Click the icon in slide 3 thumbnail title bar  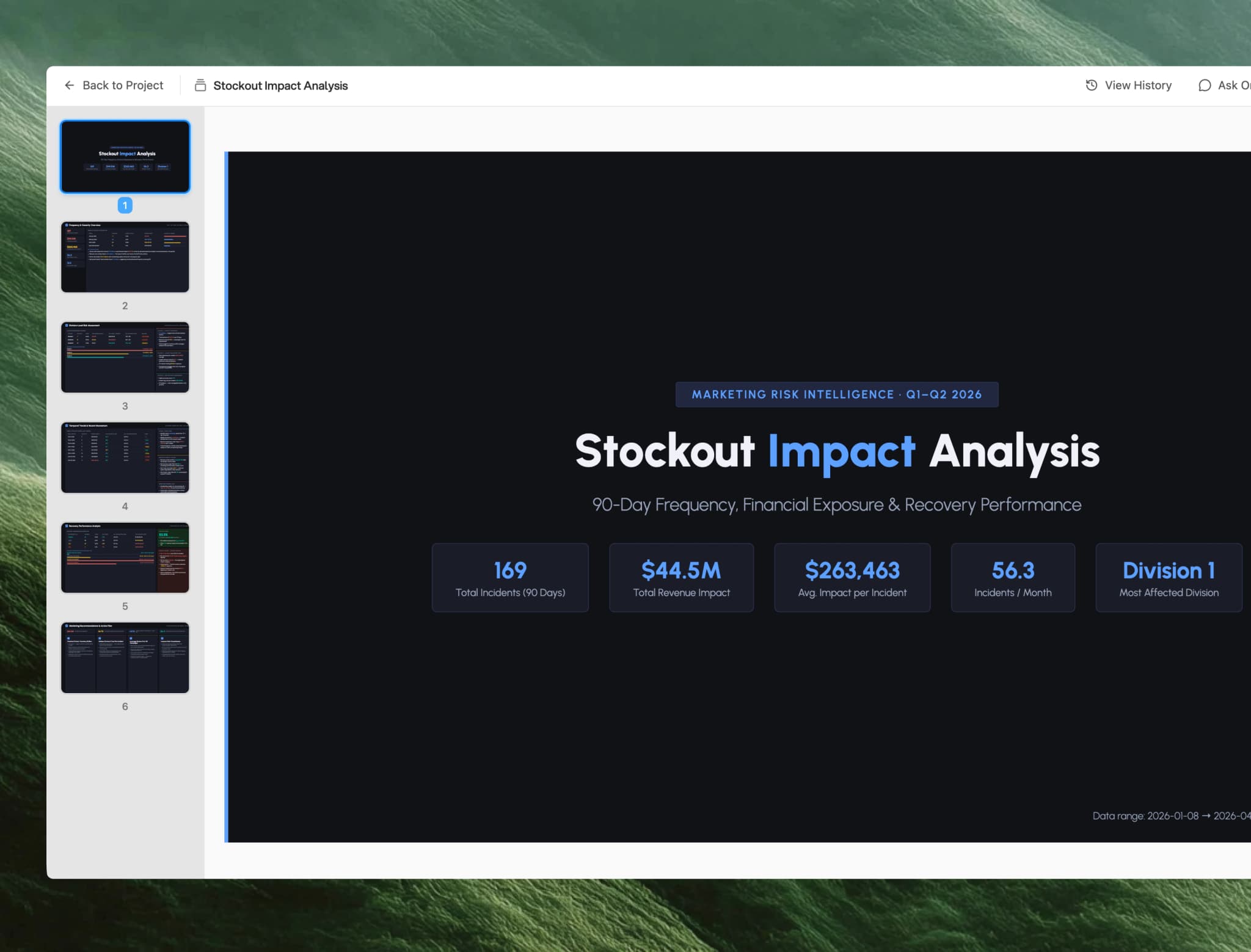(67, 325)
